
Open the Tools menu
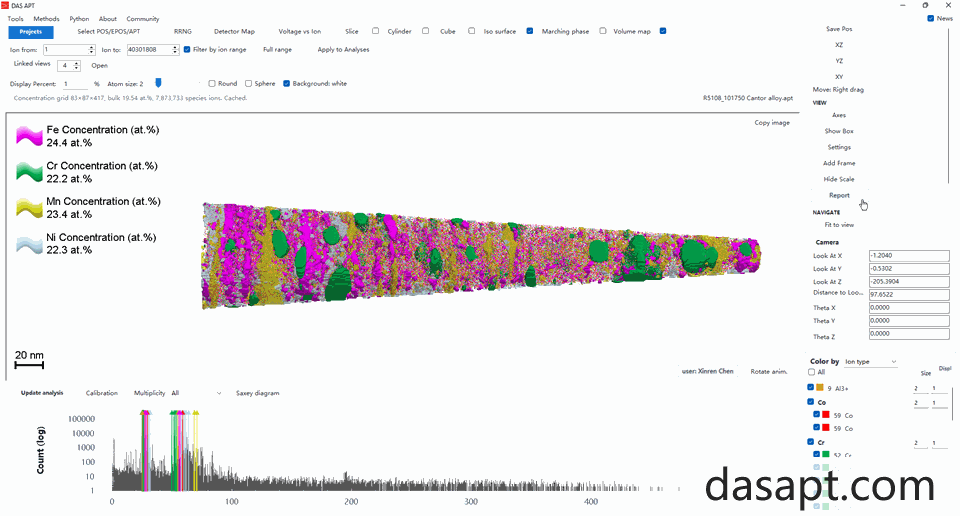click(x=15, y=19)
